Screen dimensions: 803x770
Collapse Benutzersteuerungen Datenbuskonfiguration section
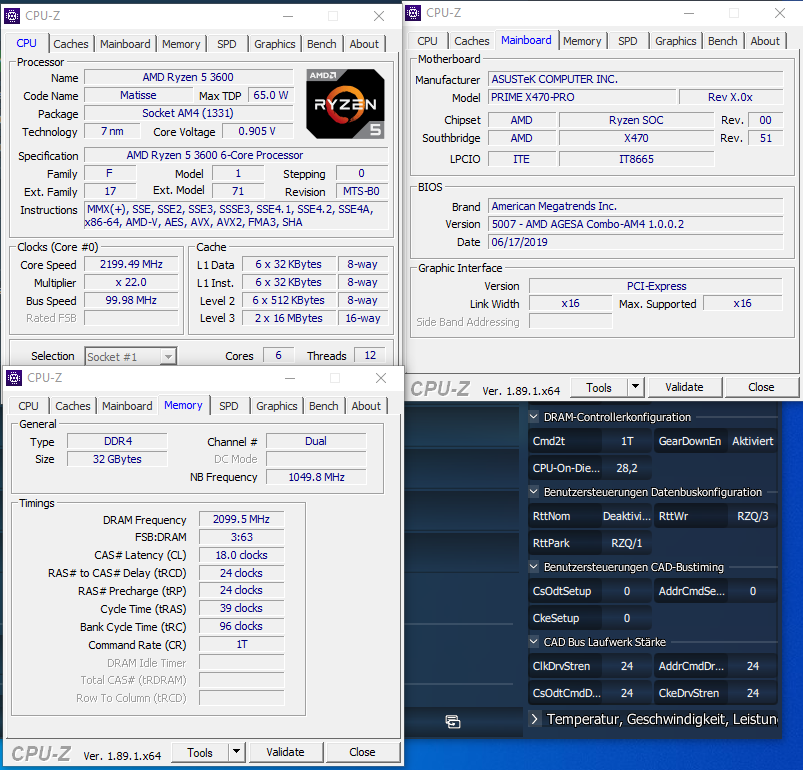pos(533,492)
